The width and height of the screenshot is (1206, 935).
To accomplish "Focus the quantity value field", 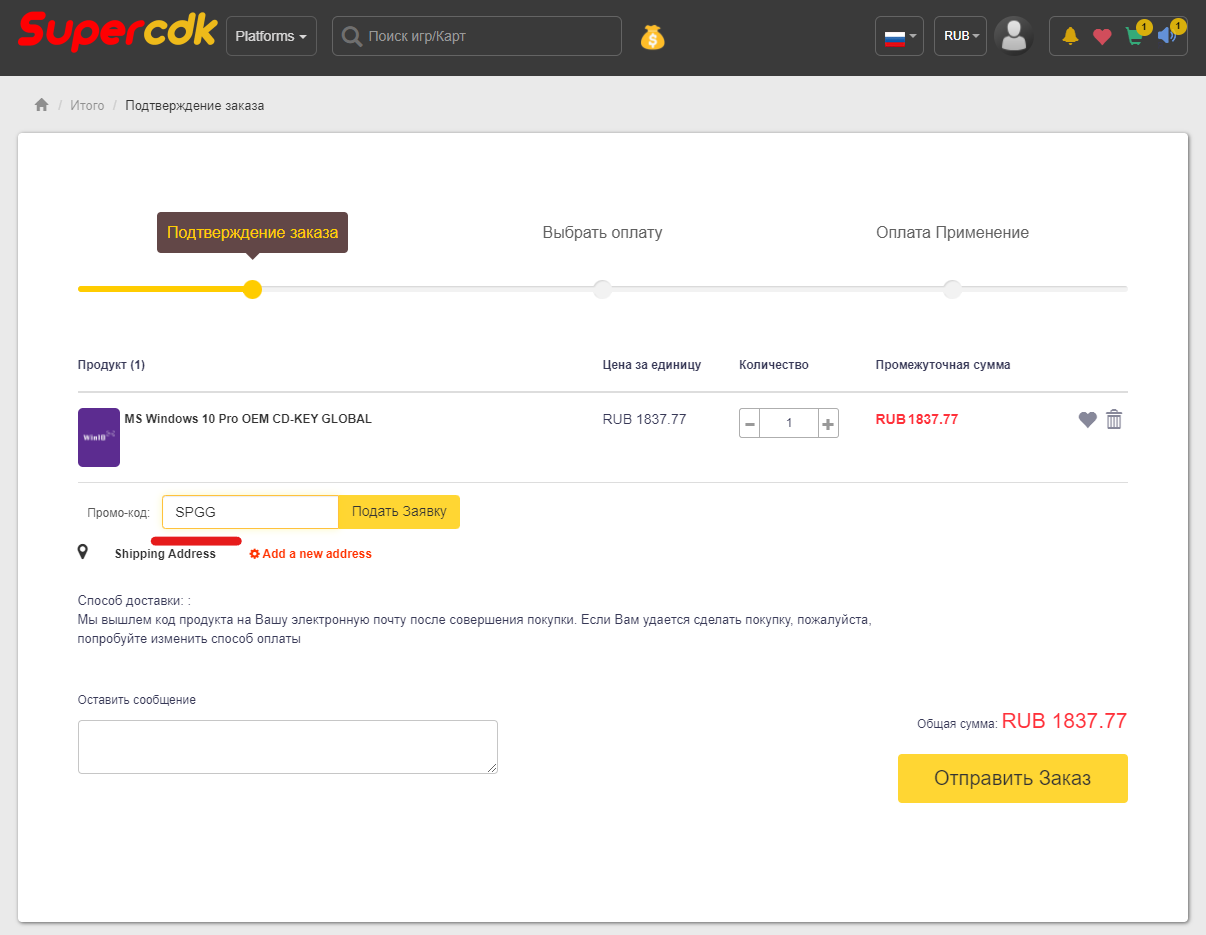I will pos(789,423).
